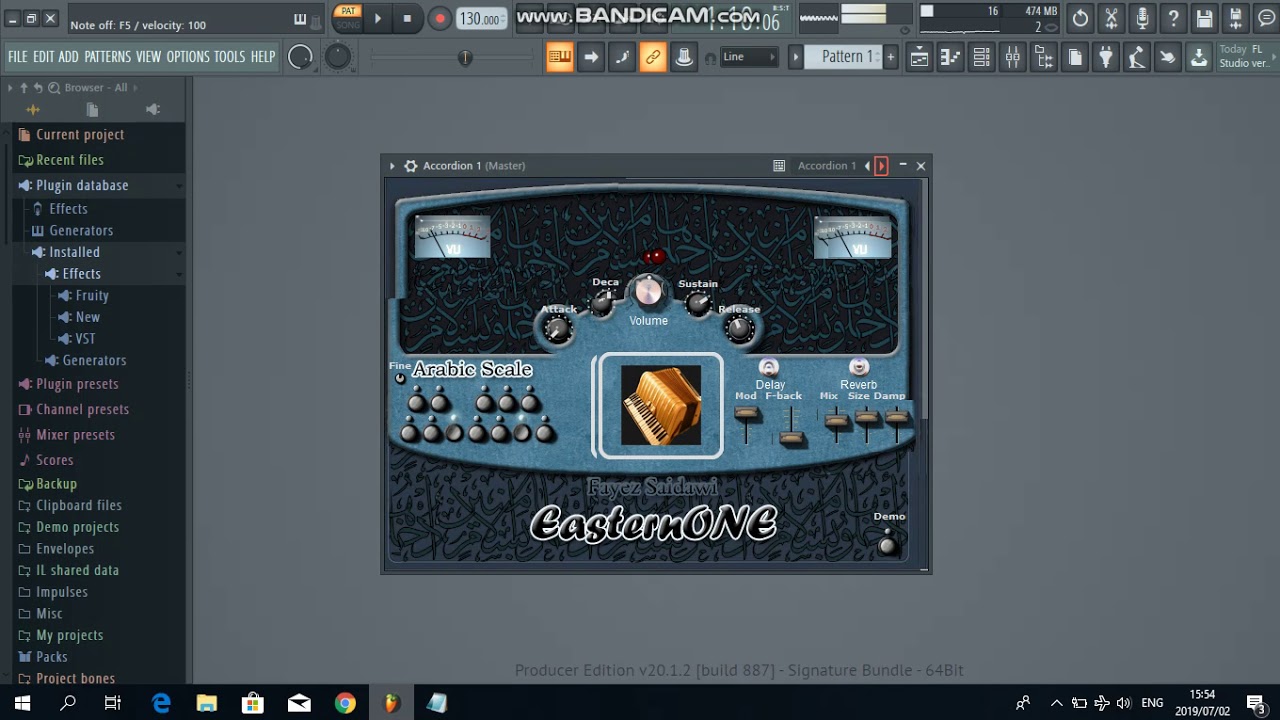Click the gear settings icon in Accordion window
This screenshot has height=720, width=1280.
click(410, 166)
